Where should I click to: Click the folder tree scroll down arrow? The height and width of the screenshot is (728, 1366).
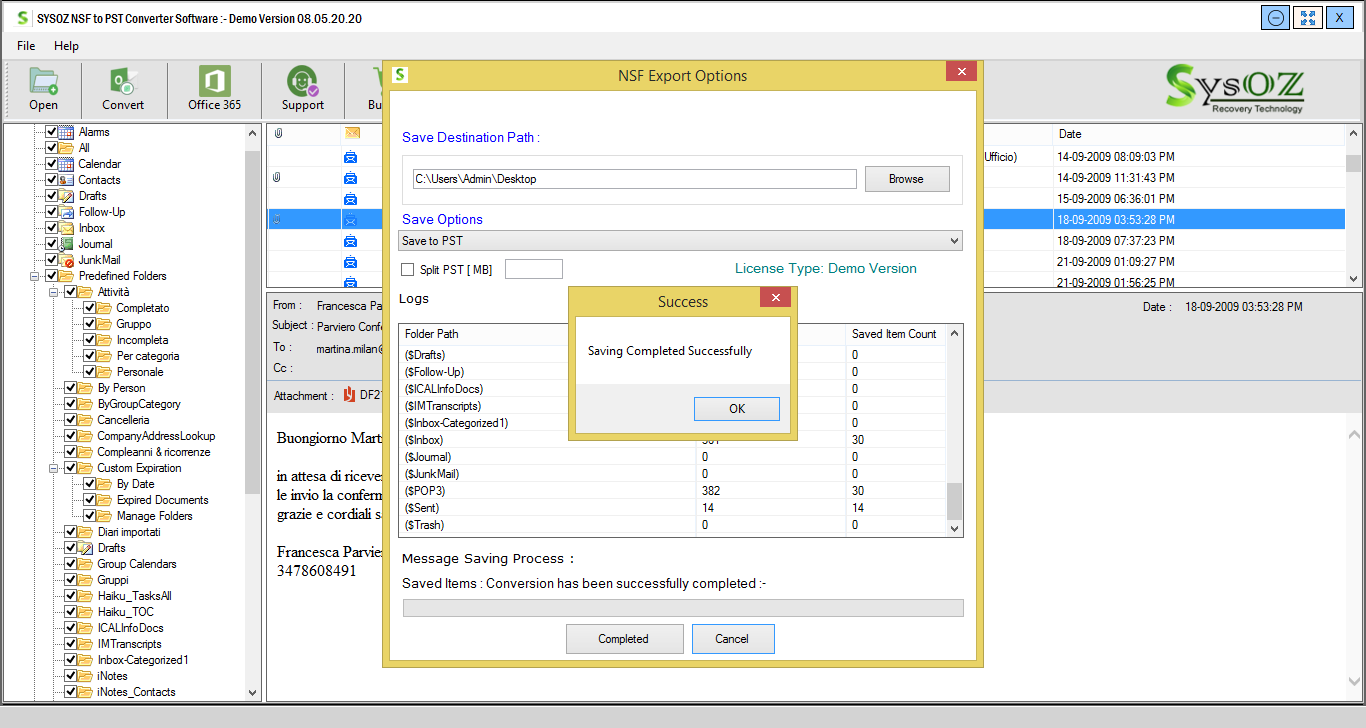[x=252, y=692]
